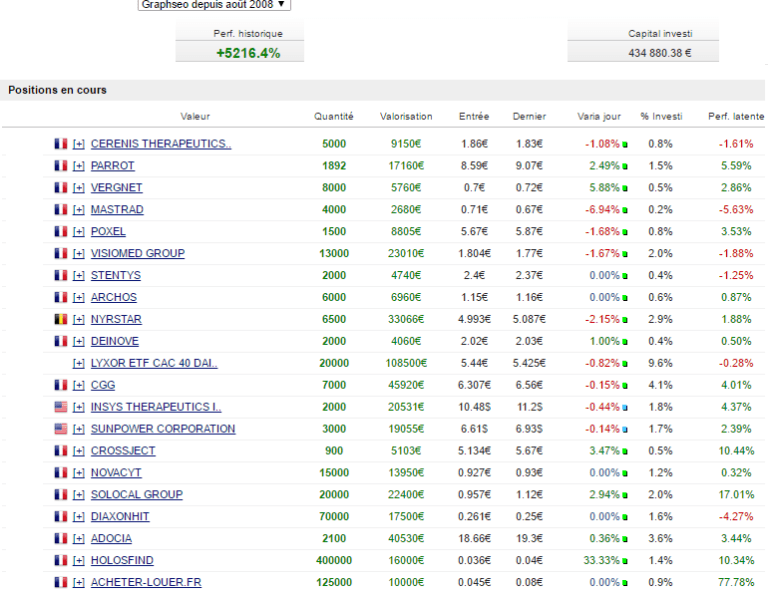Expand the [+] for LYXOR ETF CAC 40

pos(79,363)
